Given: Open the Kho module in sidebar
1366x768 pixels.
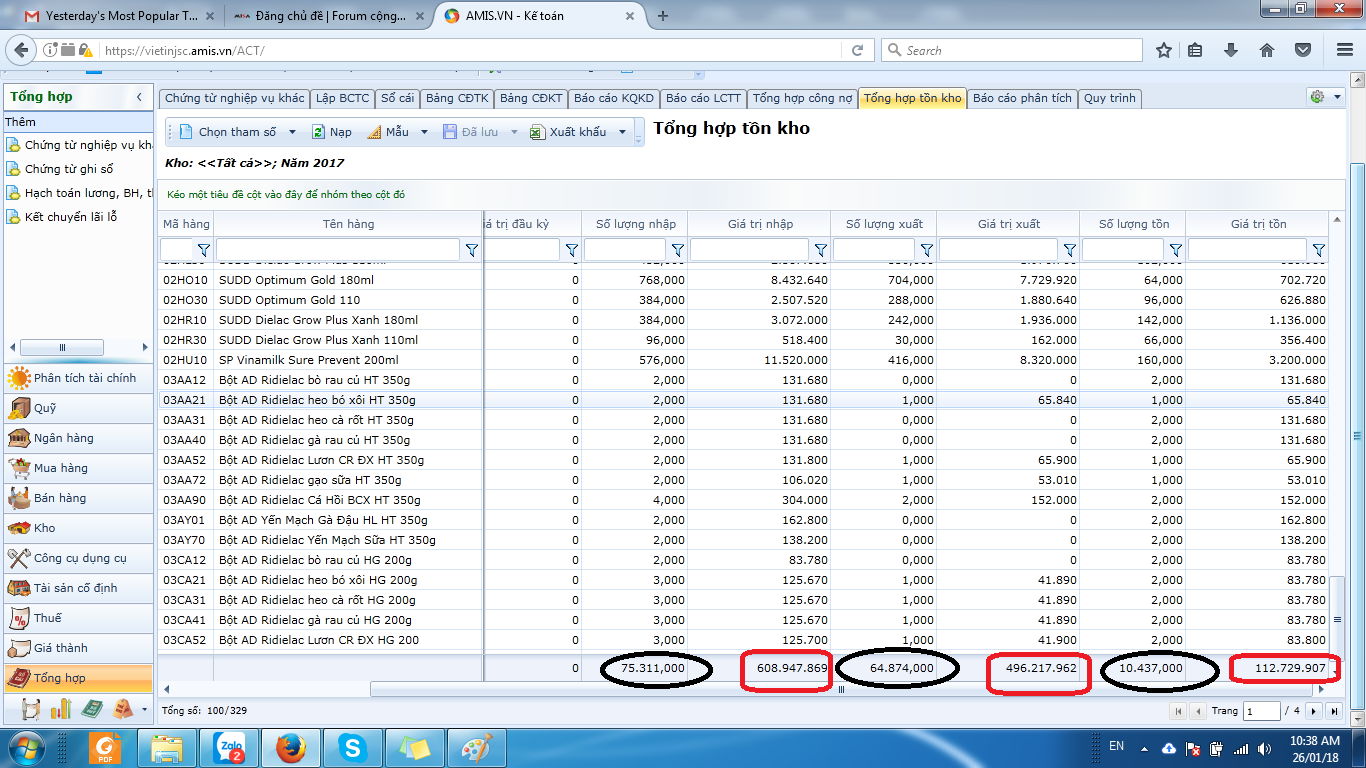Looking at the screenshot, I should [x=78, y=528].
